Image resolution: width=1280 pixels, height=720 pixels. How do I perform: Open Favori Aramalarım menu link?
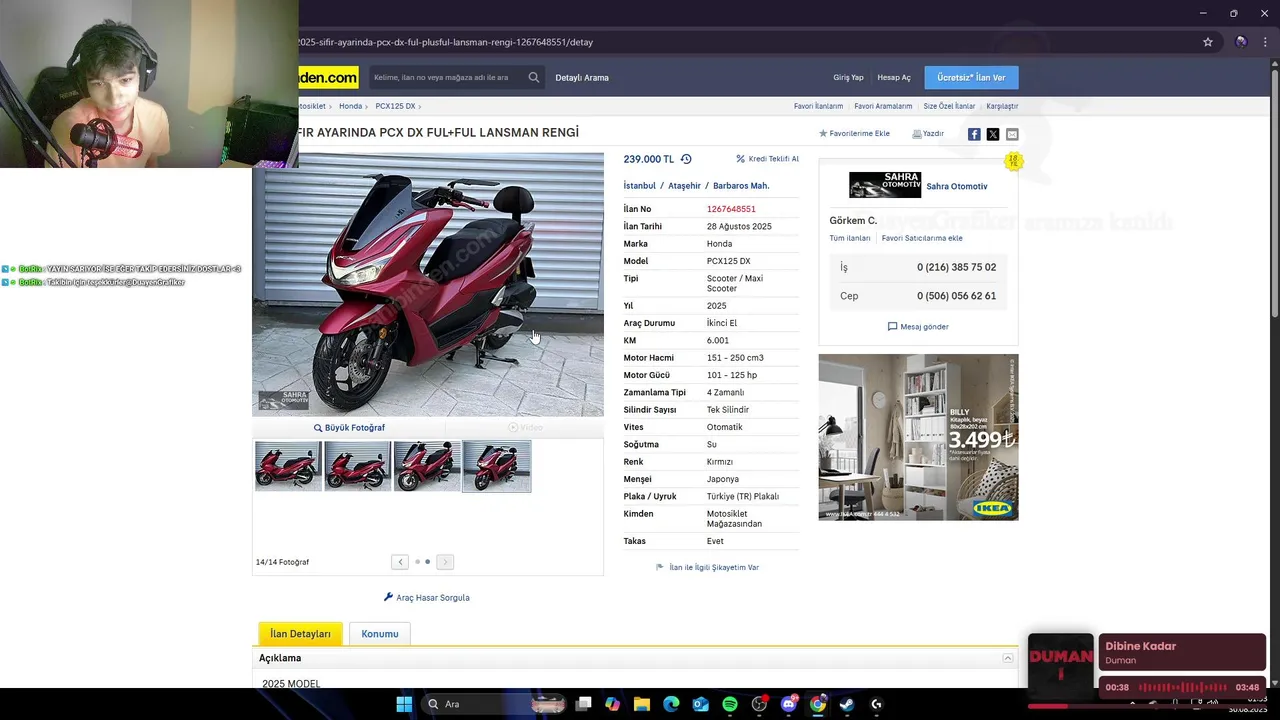click(883, 106)
